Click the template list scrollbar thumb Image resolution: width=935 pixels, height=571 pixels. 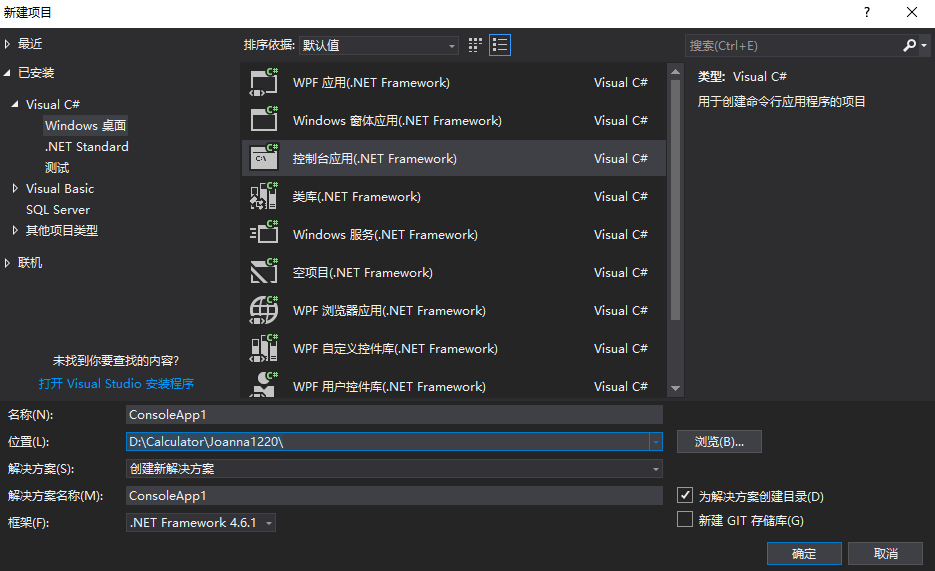[x=675, y=200]
